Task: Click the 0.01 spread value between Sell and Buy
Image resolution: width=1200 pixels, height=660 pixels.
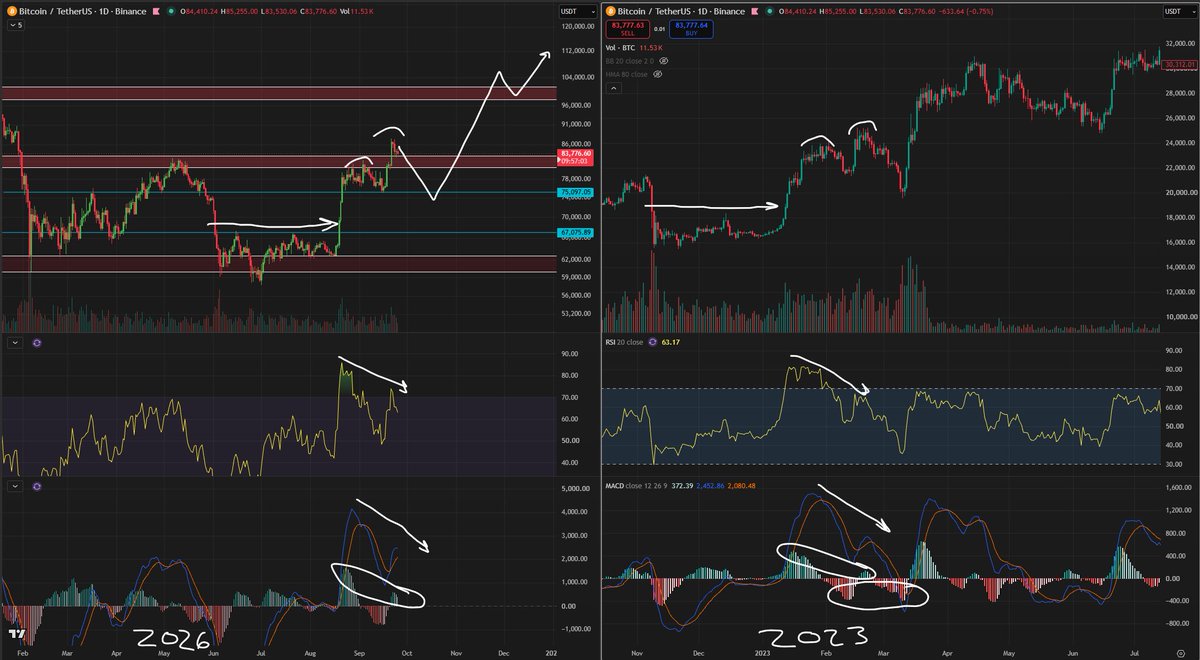Action: tap(660, 29)
